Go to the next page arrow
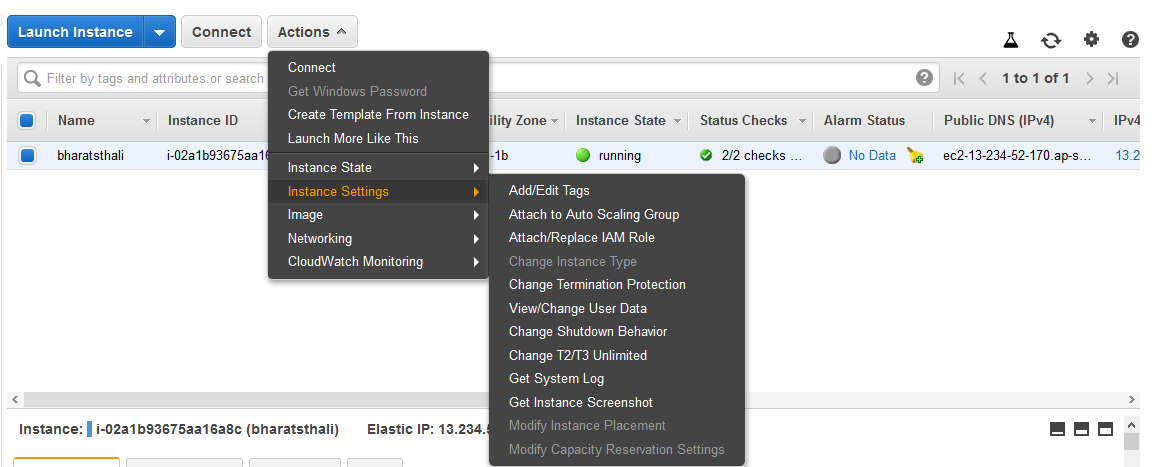The image size is (1152, 467). click(x=1089, y=78)
